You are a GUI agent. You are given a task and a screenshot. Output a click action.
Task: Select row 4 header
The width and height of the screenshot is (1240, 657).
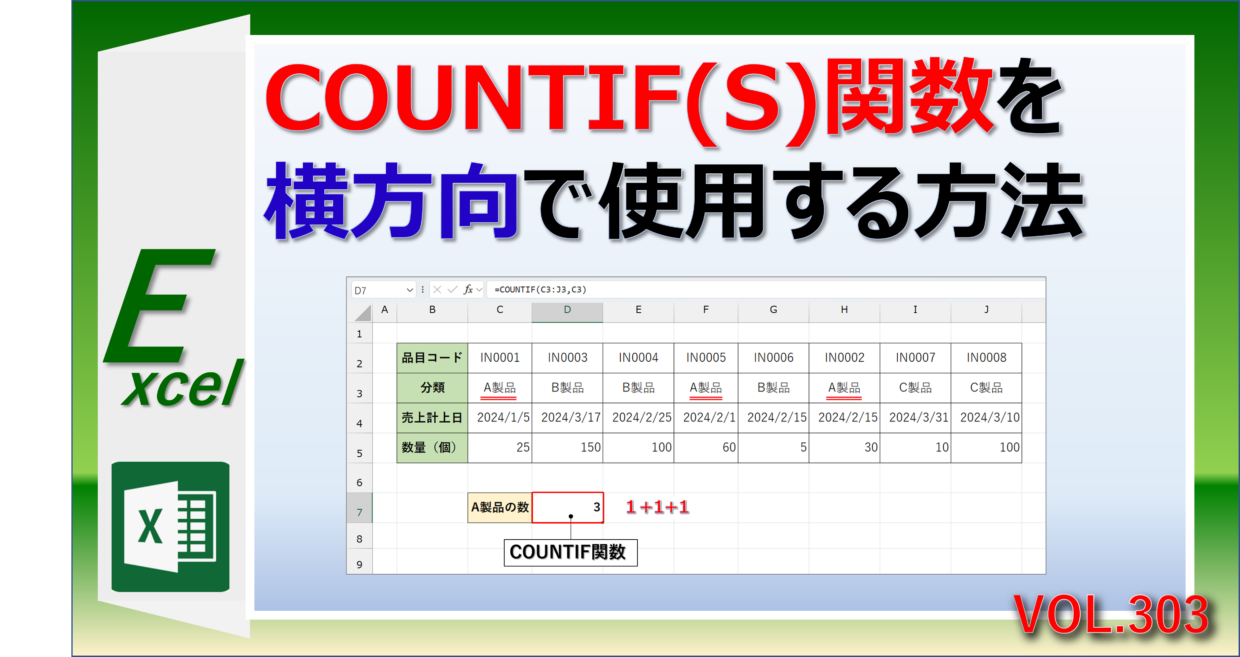[360, 418]
